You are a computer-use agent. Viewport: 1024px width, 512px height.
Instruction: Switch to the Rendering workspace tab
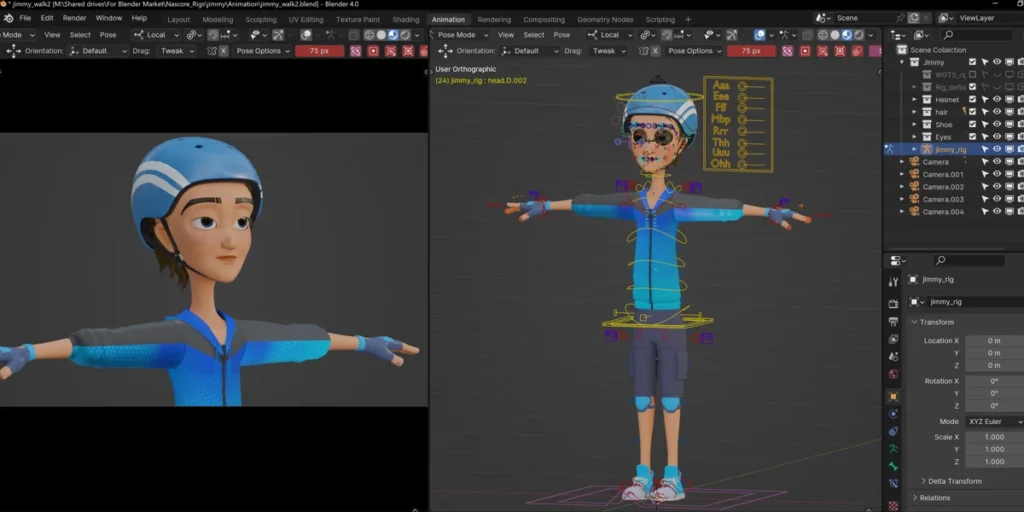494,19
